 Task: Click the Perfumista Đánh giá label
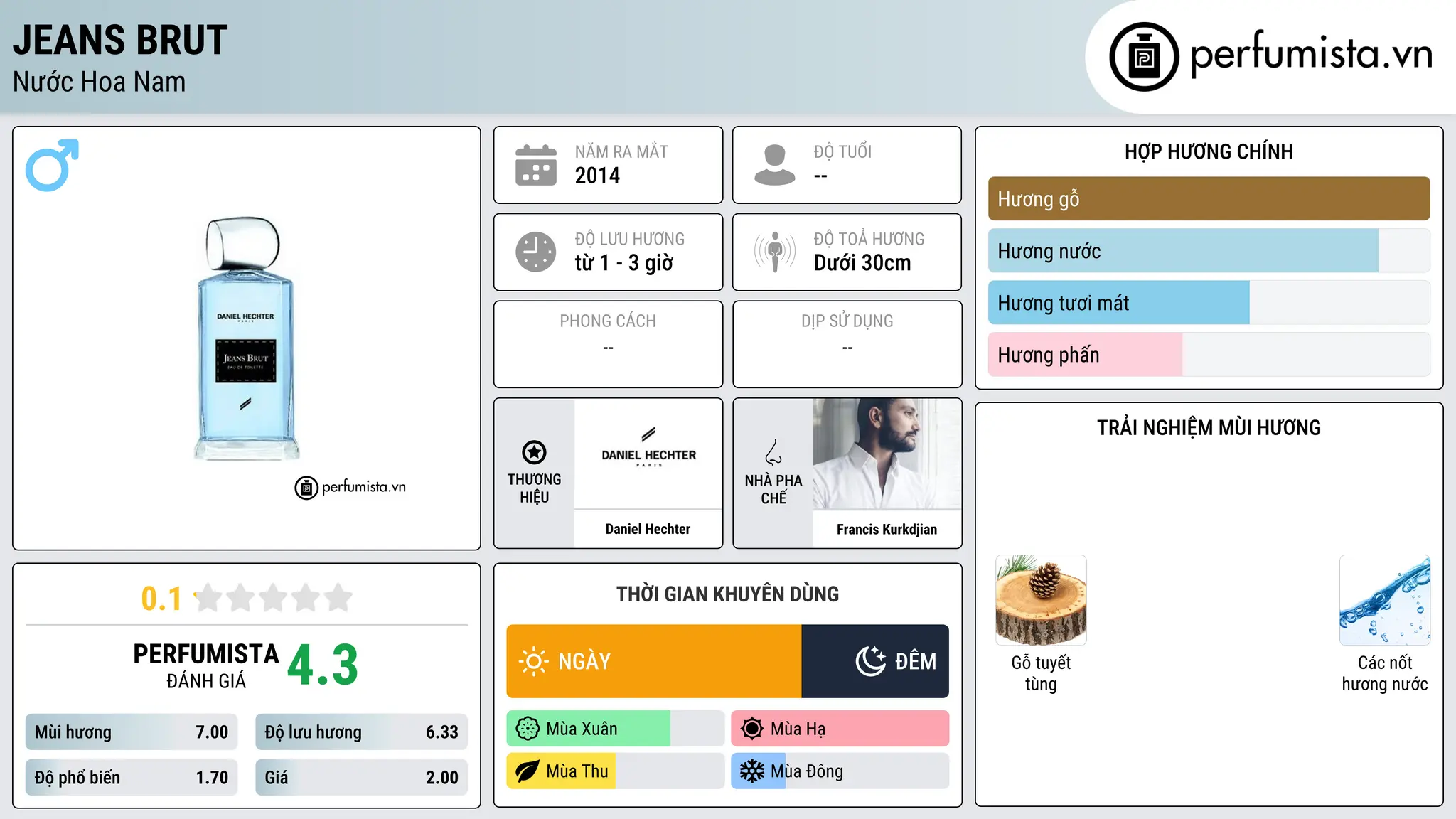206,665
